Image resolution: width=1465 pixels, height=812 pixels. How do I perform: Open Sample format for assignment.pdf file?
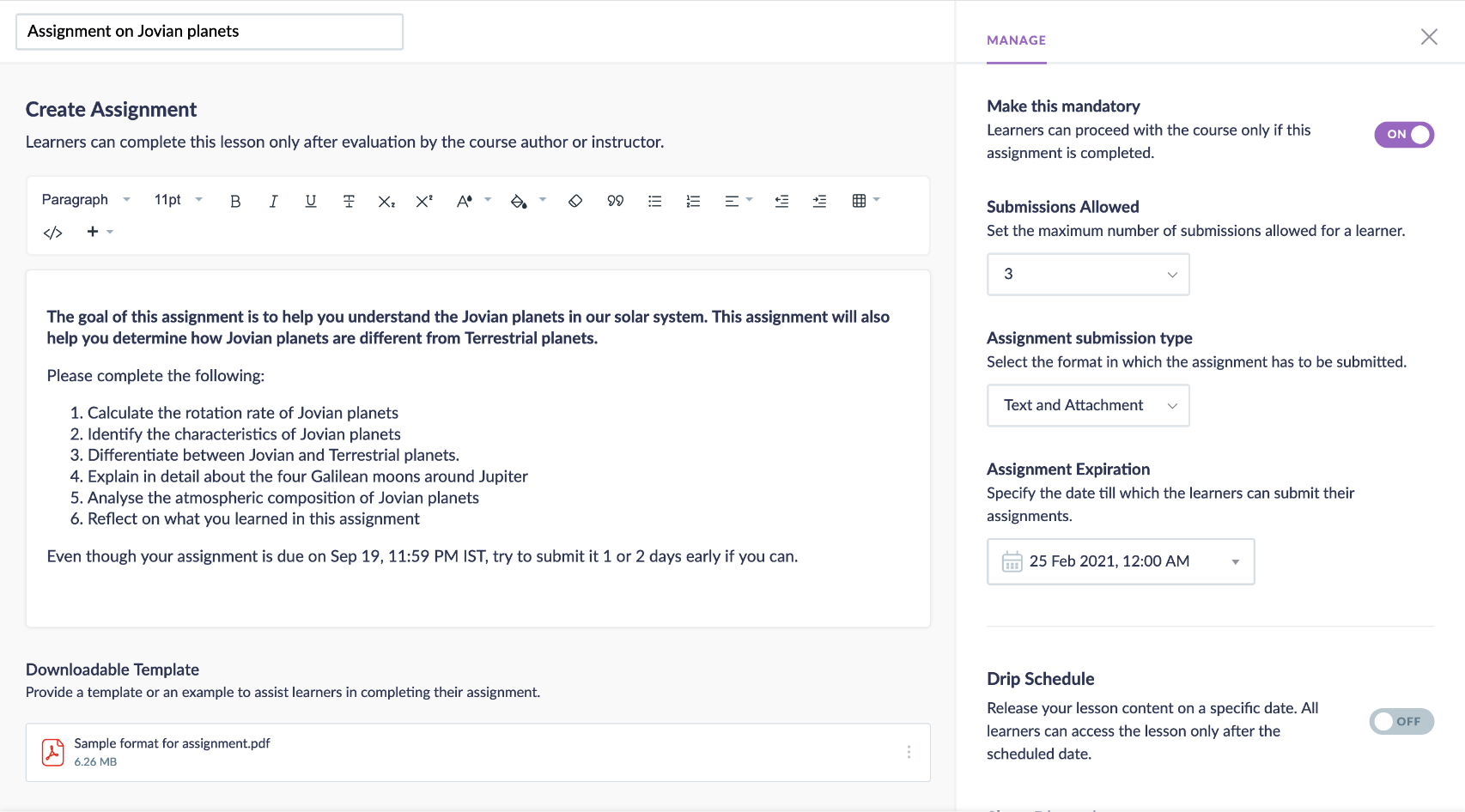click(172, 743)
